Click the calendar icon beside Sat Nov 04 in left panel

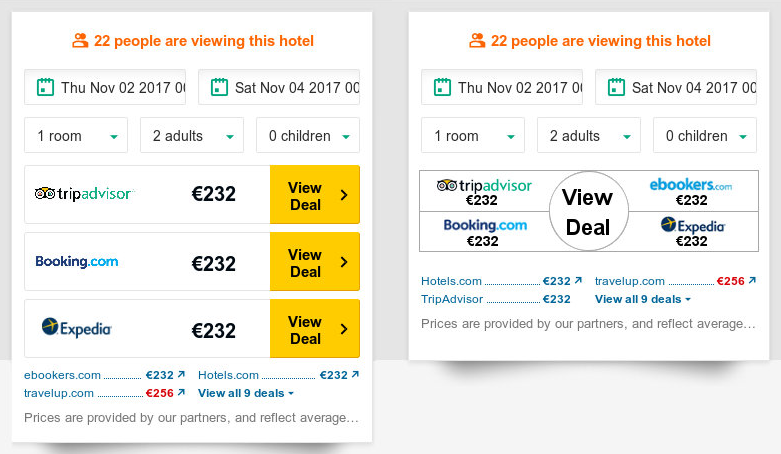coord(219,87)
